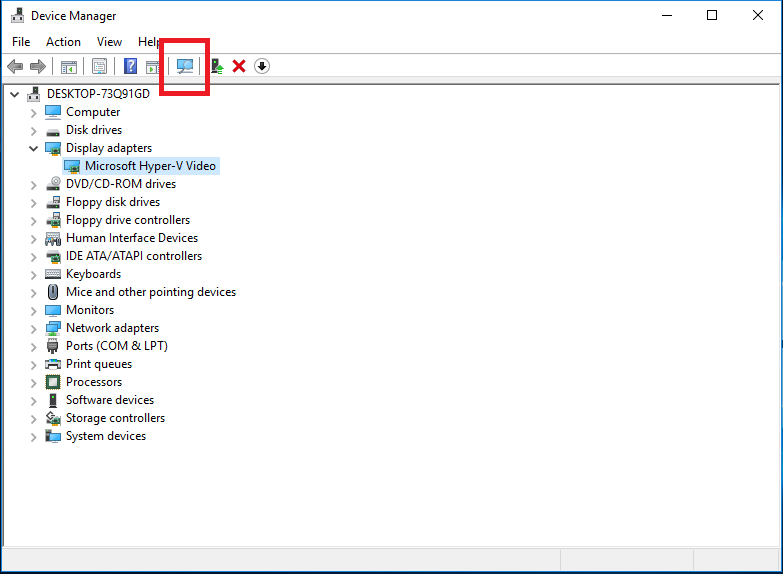Open the Action menu
Viewport: 783px width, 574px height.
pos(63,42)
